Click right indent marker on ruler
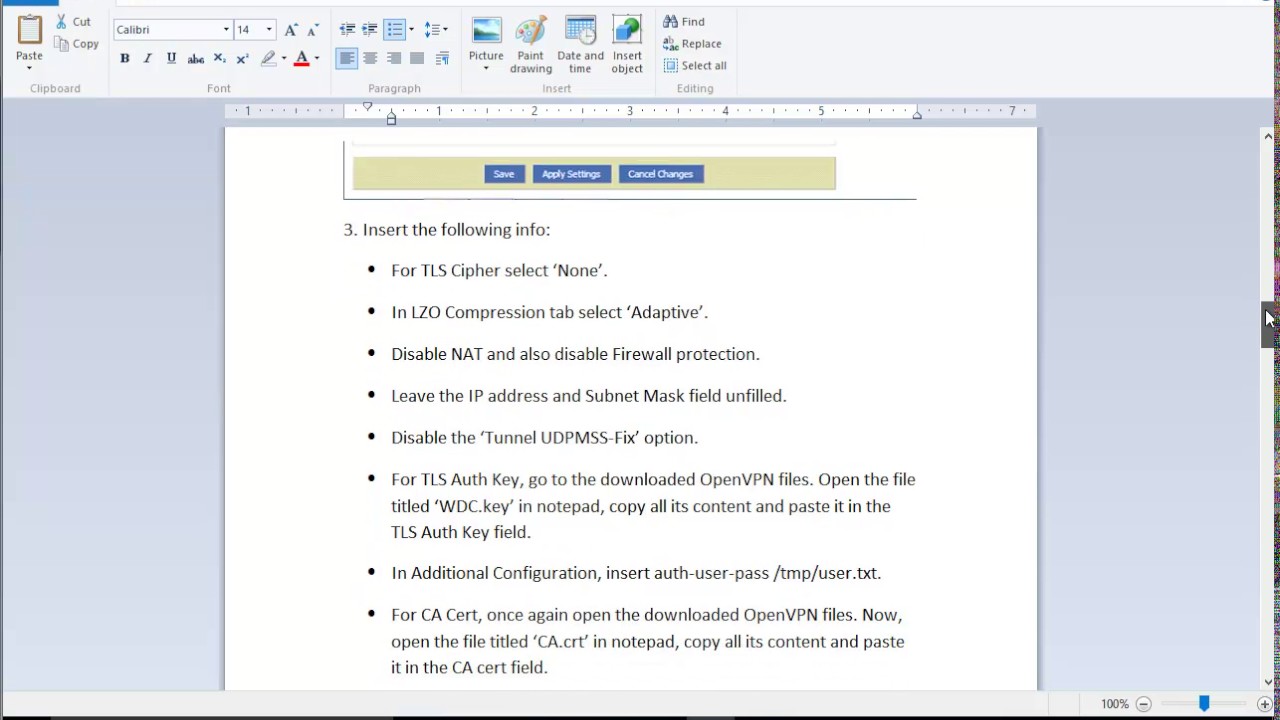The width and height of the screenshot is (1280, 720). pyautogui.click(x=917, y=115)
